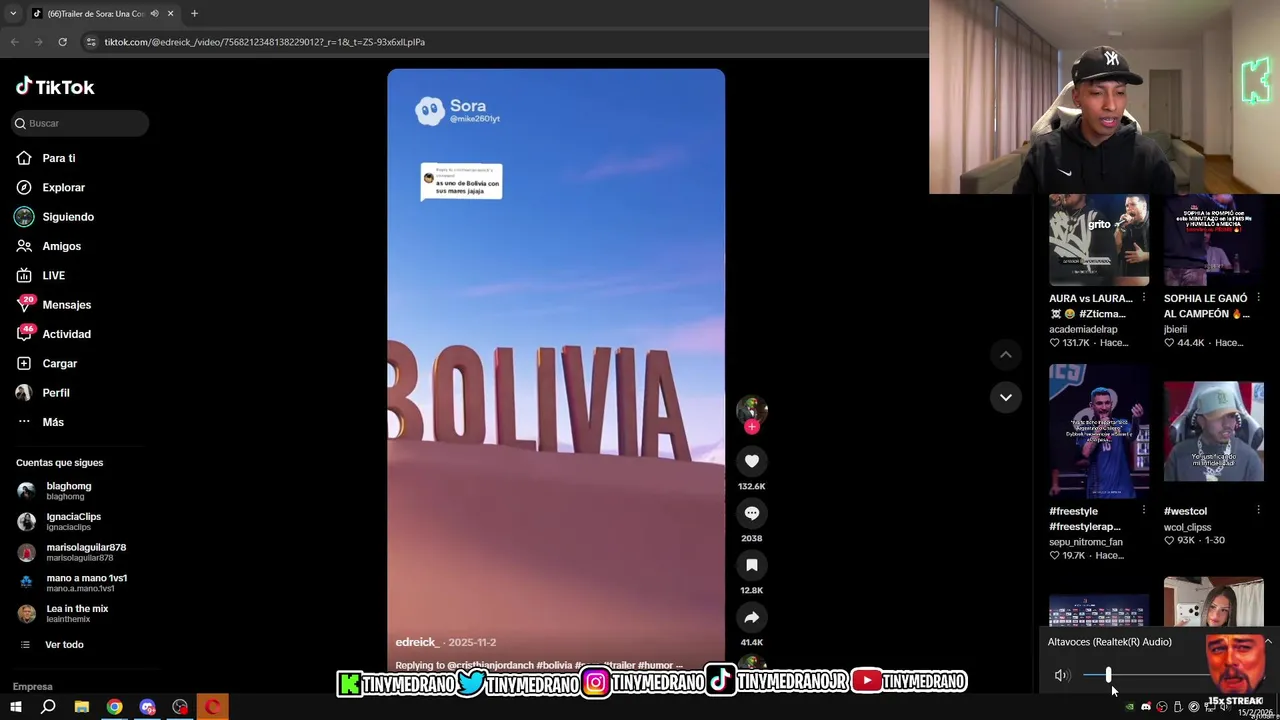1280x720 pixels.
Task: Adjust the Altavoces volume slider handle
Action: pos(1108,676)
